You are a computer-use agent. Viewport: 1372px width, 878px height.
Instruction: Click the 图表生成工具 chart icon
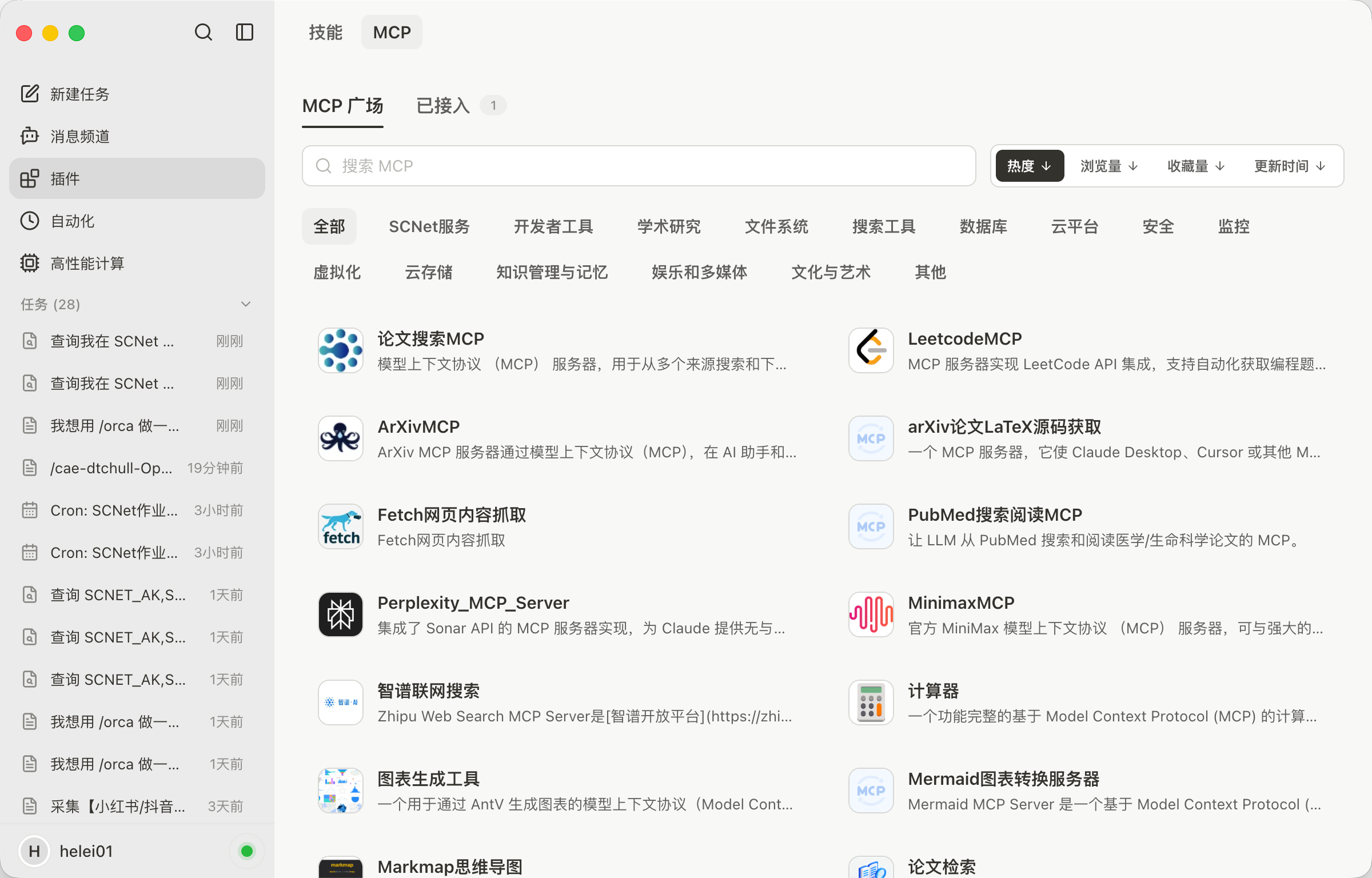[341, 791]
